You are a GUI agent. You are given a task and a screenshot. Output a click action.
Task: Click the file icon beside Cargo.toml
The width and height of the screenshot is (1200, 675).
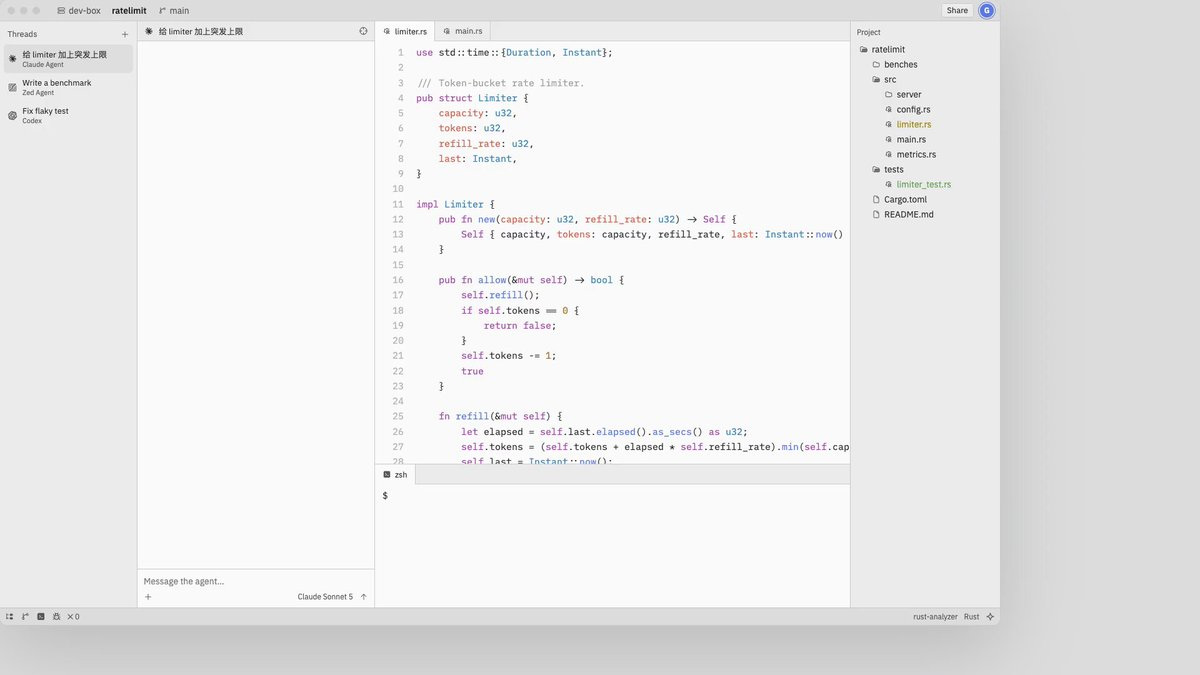[875, 199]
